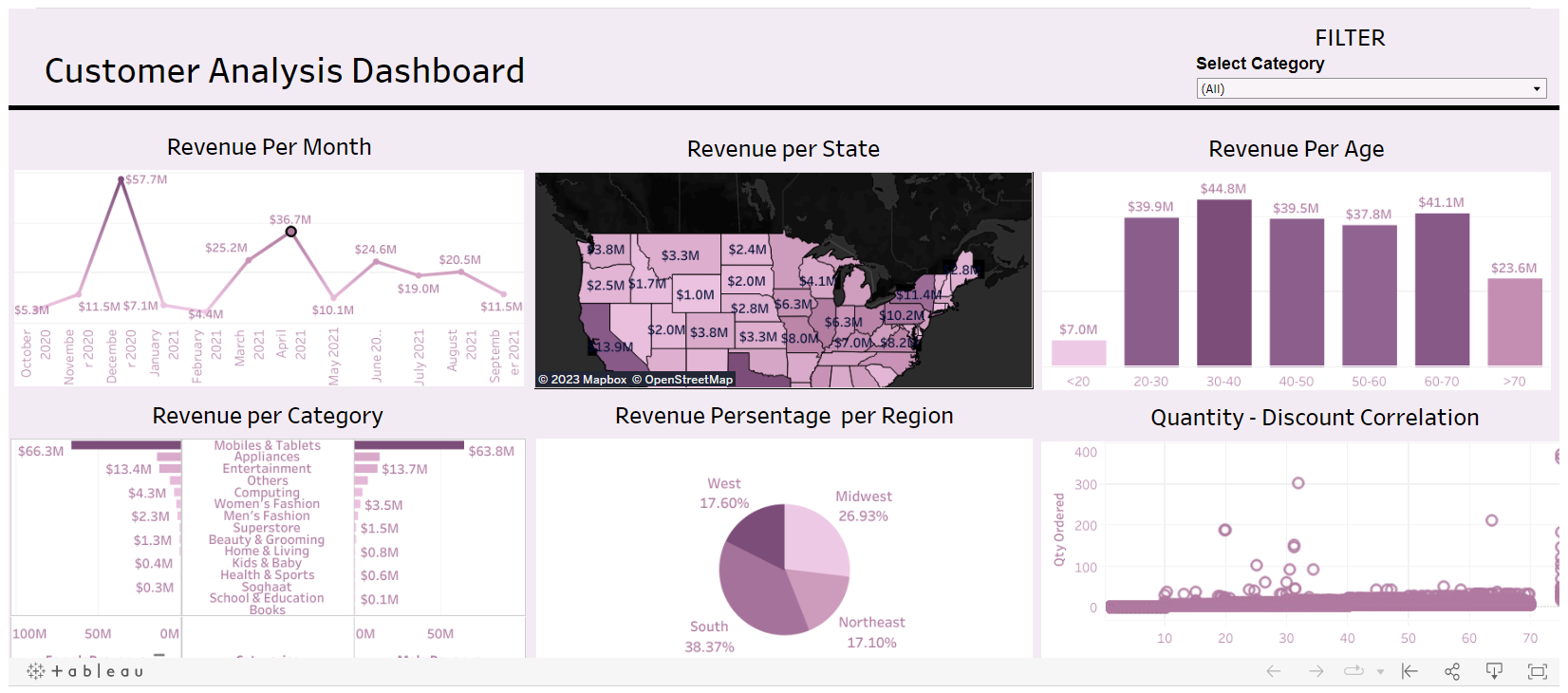
Task: Open the Replay speed dropdown arrow
Action: point(1380,672)
